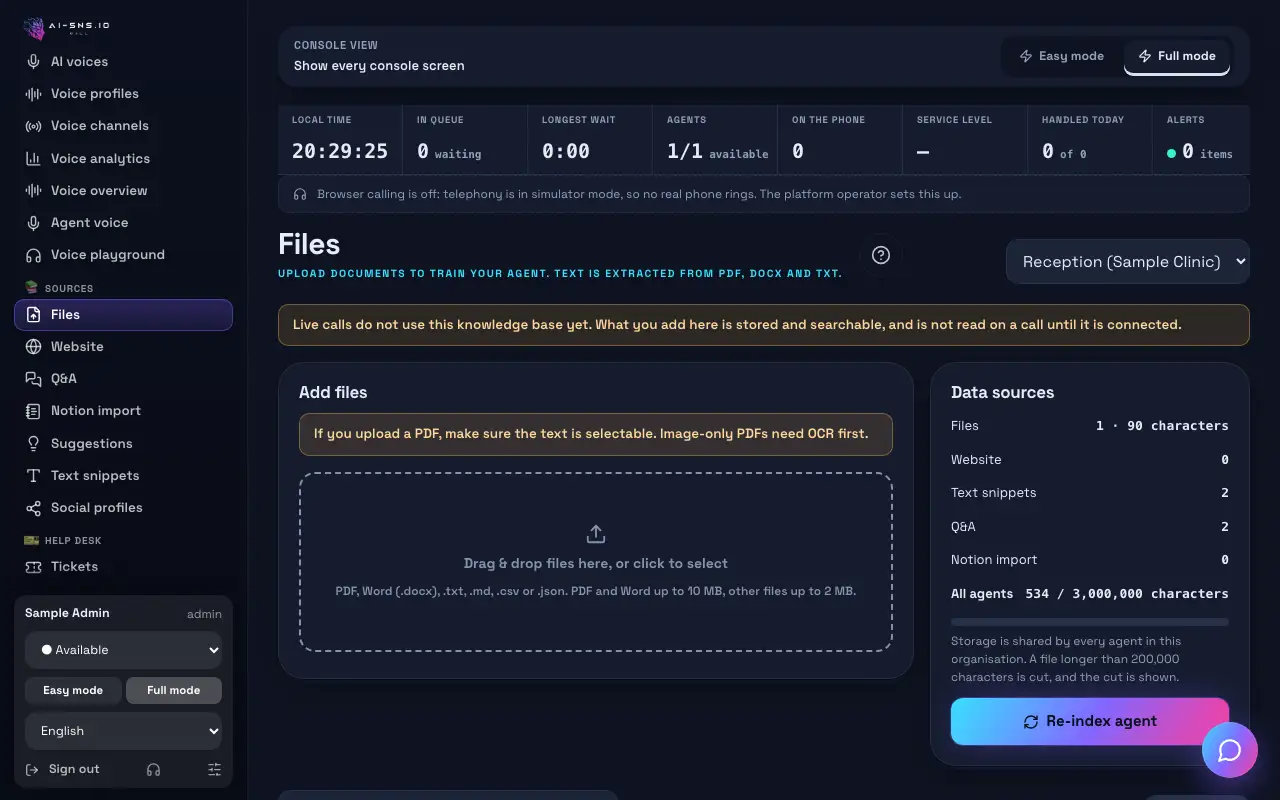The height and width of the screenshot is (800, 1280).
Task: Select Files in the Sources menu
Action: tap(123, 314)
